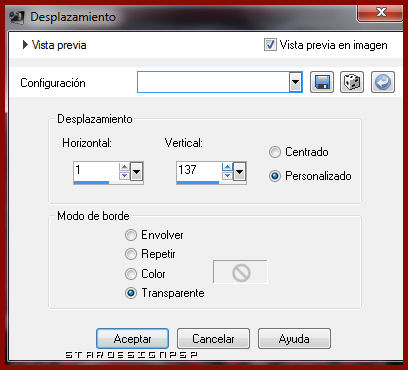Decrease the Vertical value with down arrow

227,175
